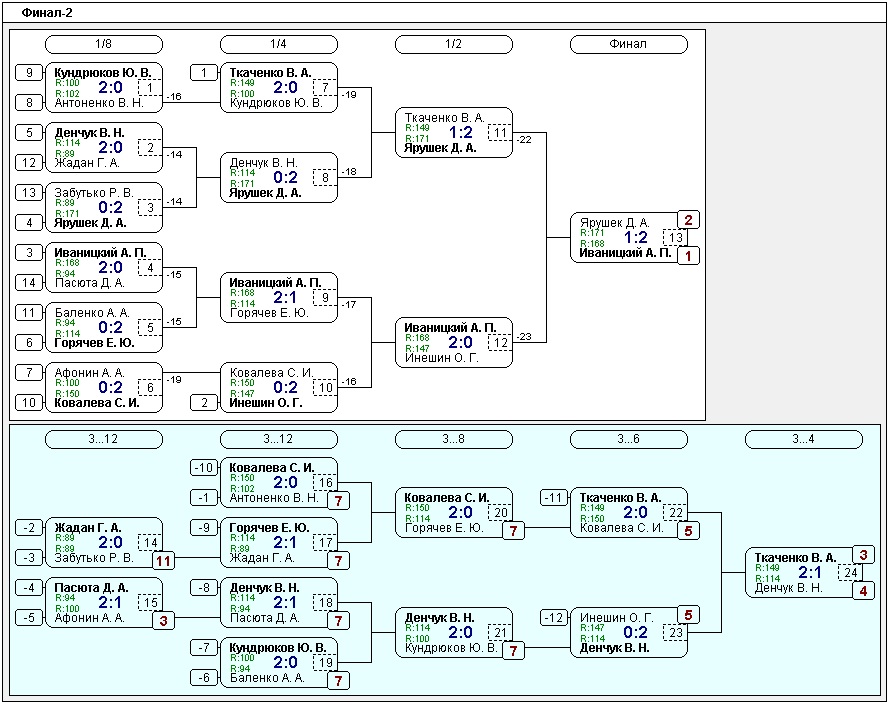
Task: Click place badge 4 on match 24
Action: (x=863, y=591)
